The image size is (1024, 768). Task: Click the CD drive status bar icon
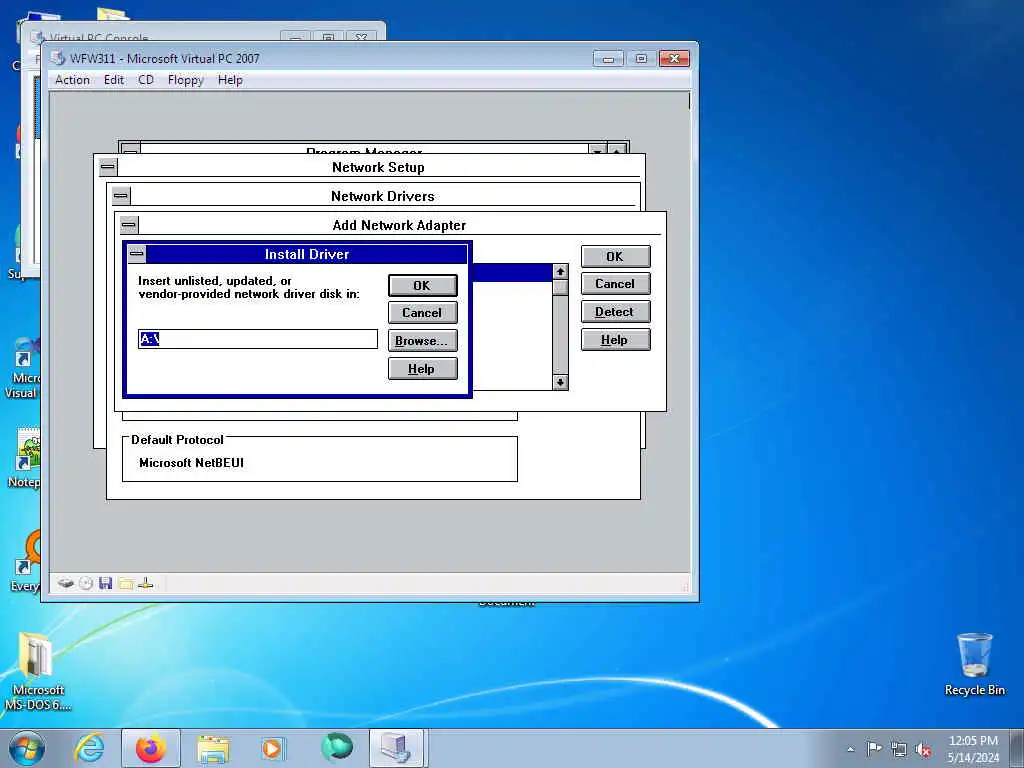coord(86,583)
